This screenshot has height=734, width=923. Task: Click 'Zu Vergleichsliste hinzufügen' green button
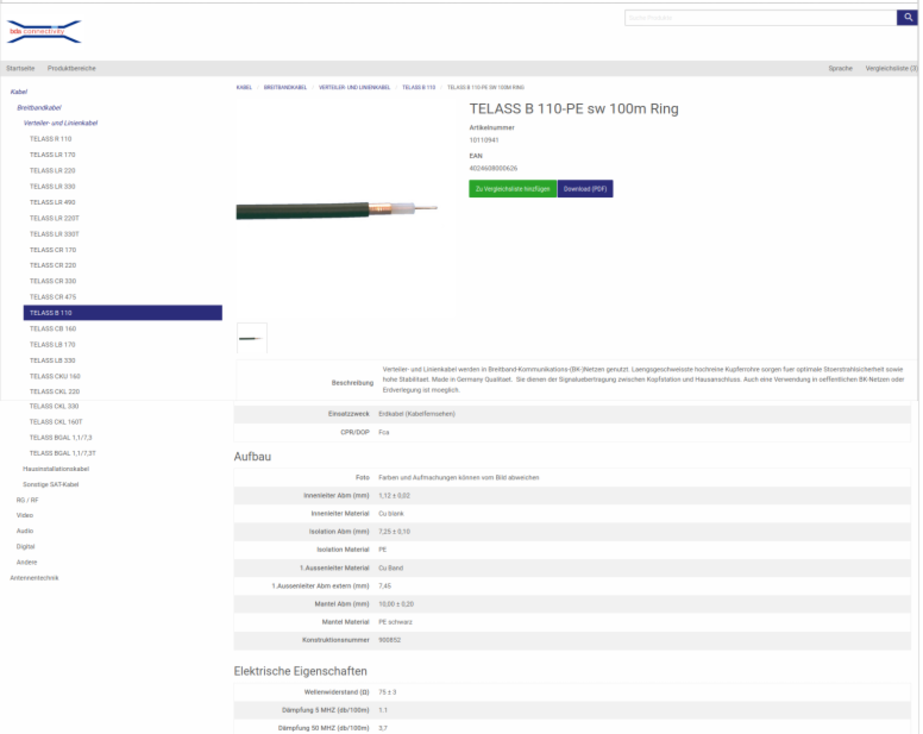point(512,188)
